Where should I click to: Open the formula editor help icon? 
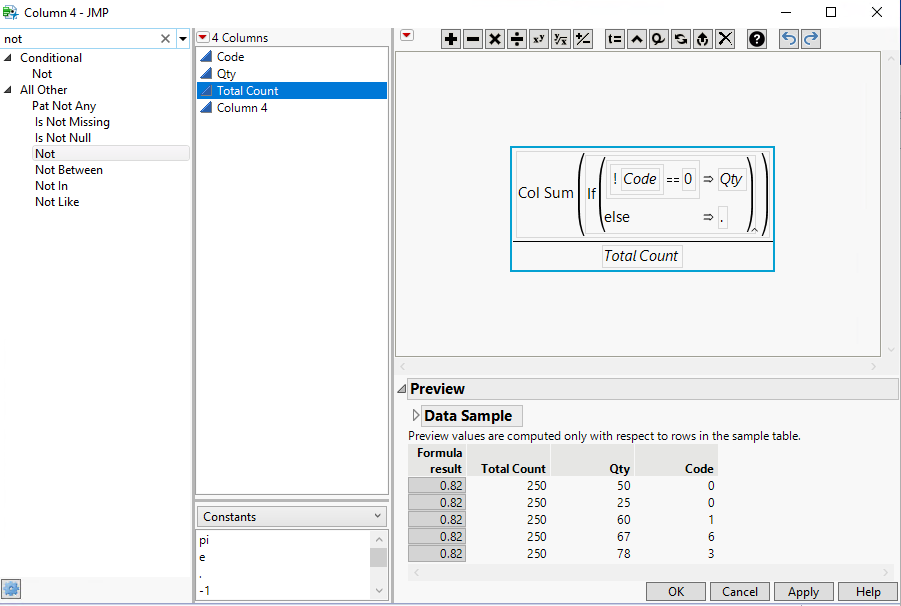click(x=757, y=39)
